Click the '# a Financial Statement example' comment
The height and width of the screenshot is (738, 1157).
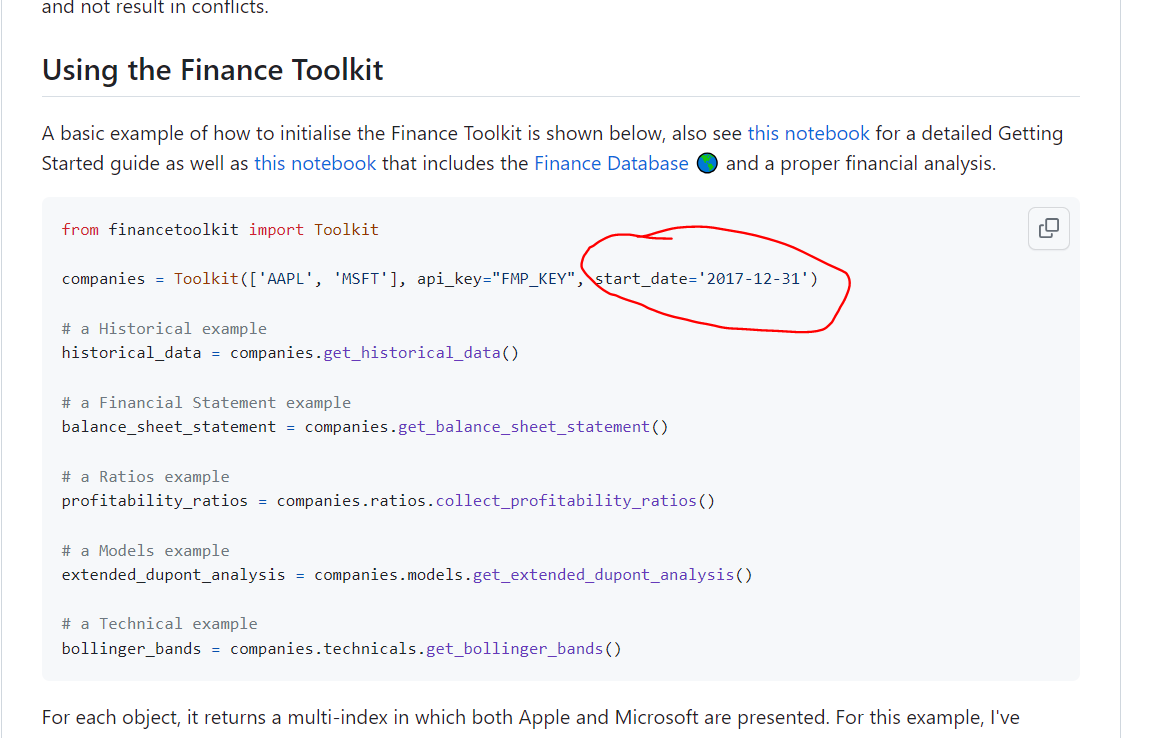coord(206,402)
